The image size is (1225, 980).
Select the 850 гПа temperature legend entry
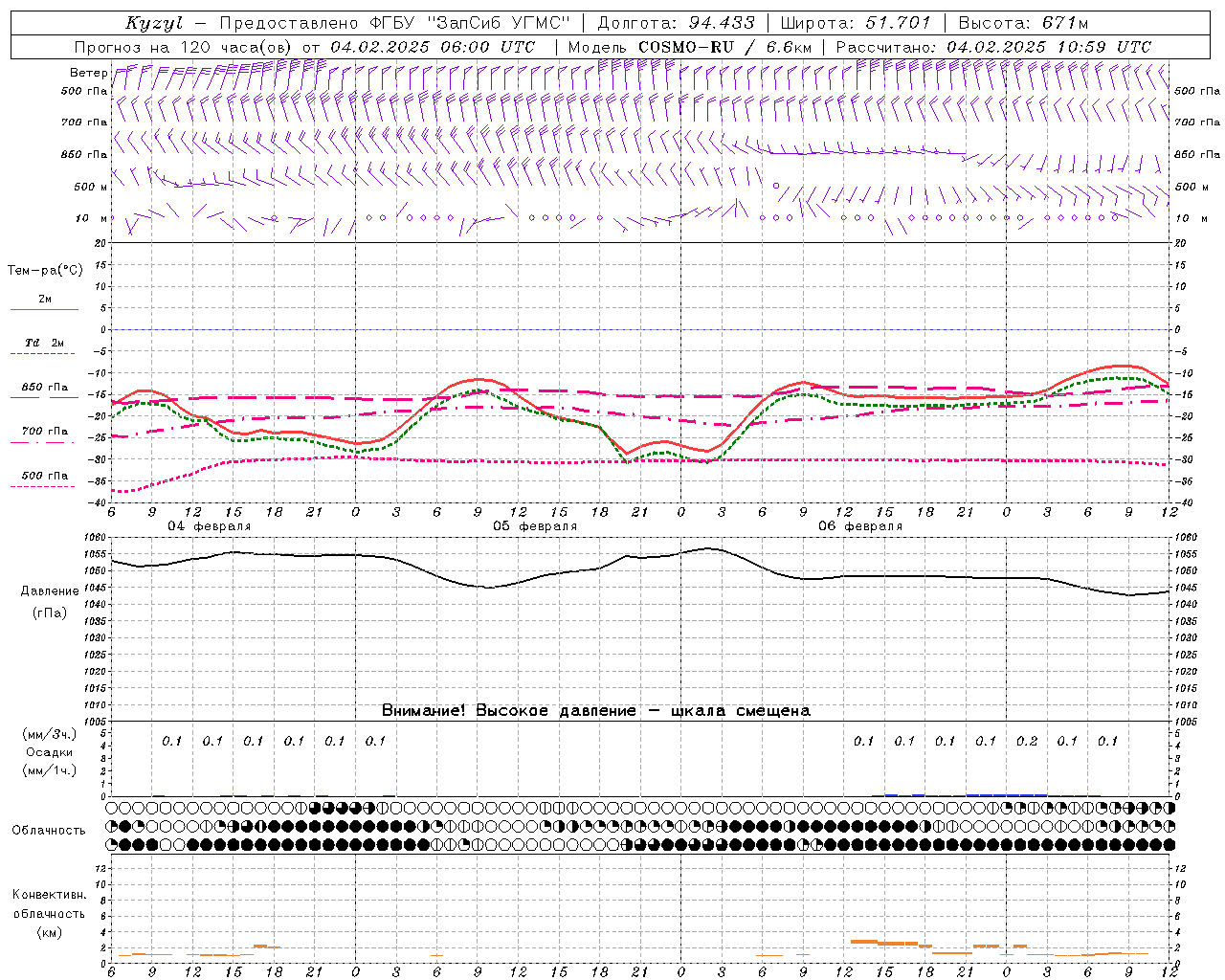pyautogui.click(x=44, y=388)
